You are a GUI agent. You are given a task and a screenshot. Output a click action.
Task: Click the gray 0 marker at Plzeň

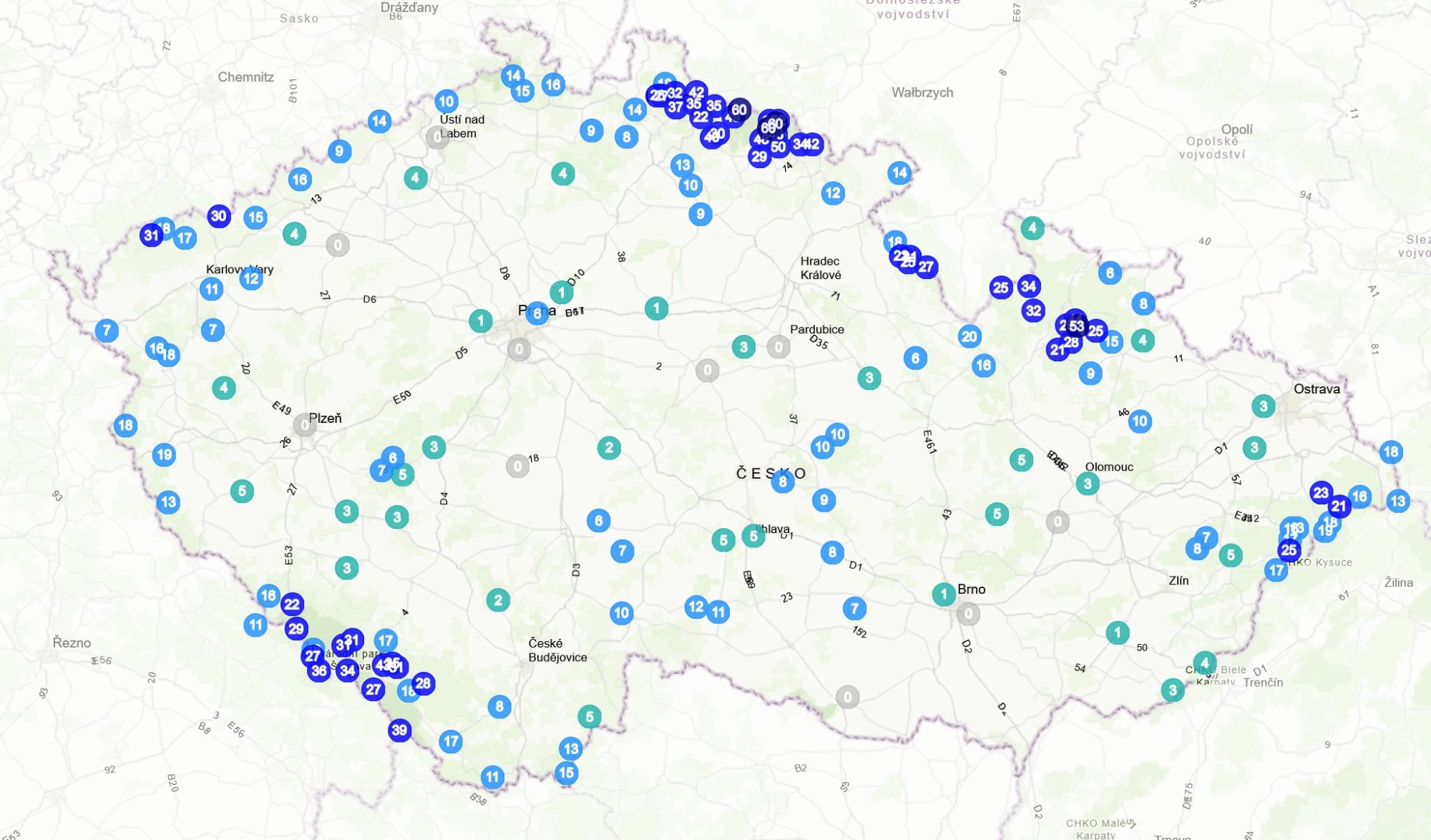point(305,425)
